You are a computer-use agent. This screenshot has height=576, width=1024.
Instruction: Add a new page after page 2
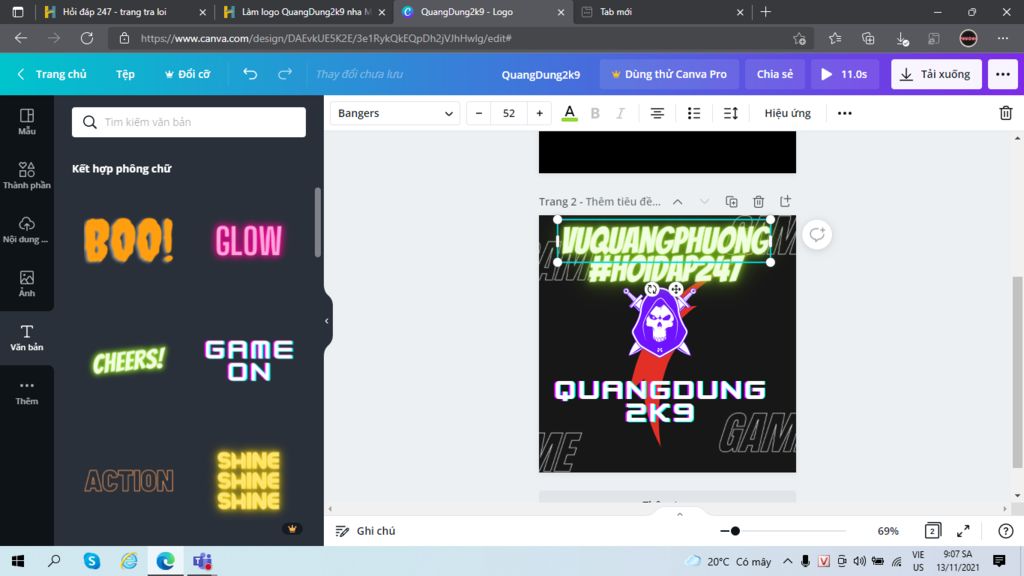click(x=785, y=201)
